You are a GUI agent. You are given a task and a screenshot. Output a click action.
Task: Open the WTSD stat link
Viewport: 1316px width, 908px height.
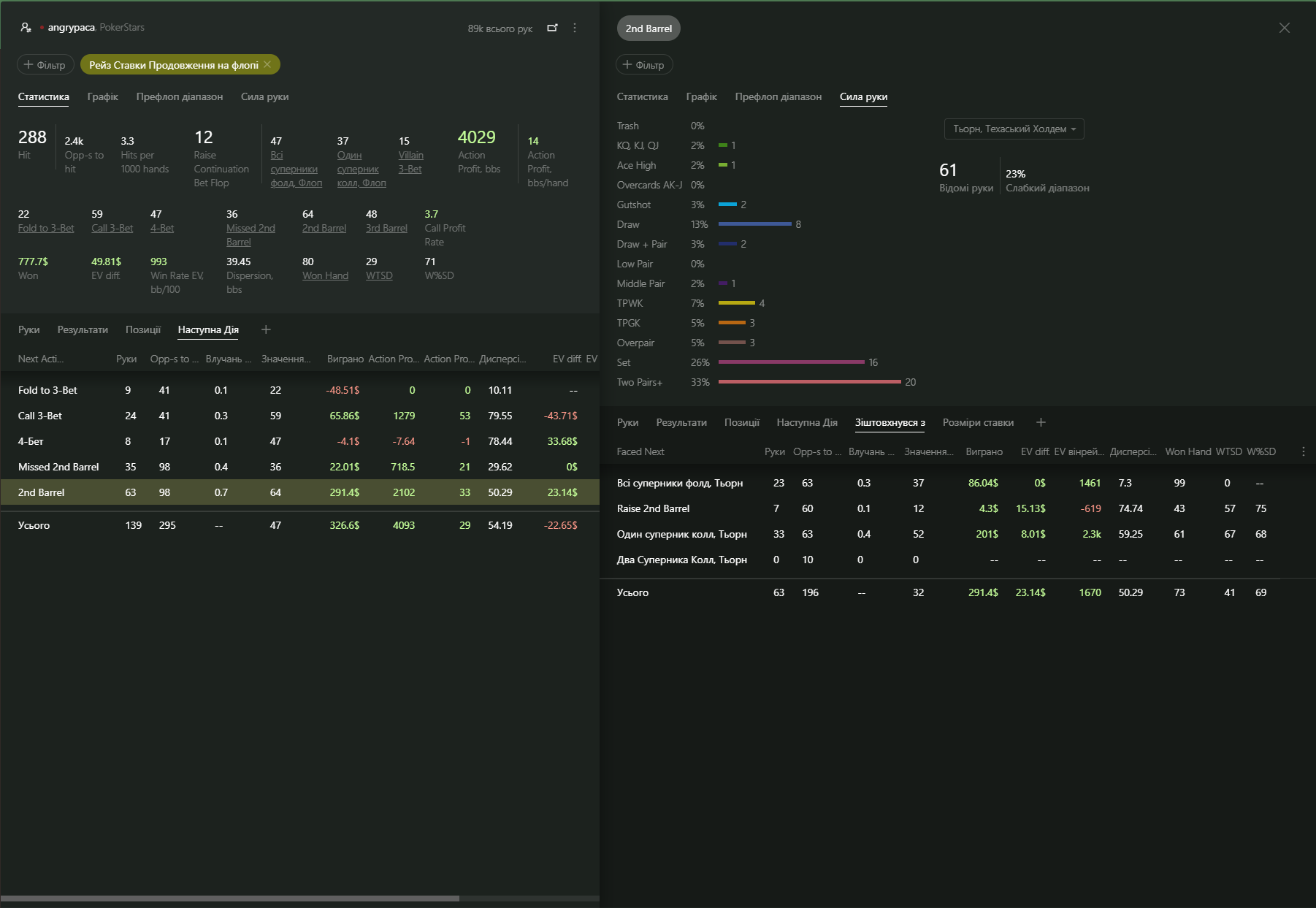pyautogui.click(x=379, y=275)
